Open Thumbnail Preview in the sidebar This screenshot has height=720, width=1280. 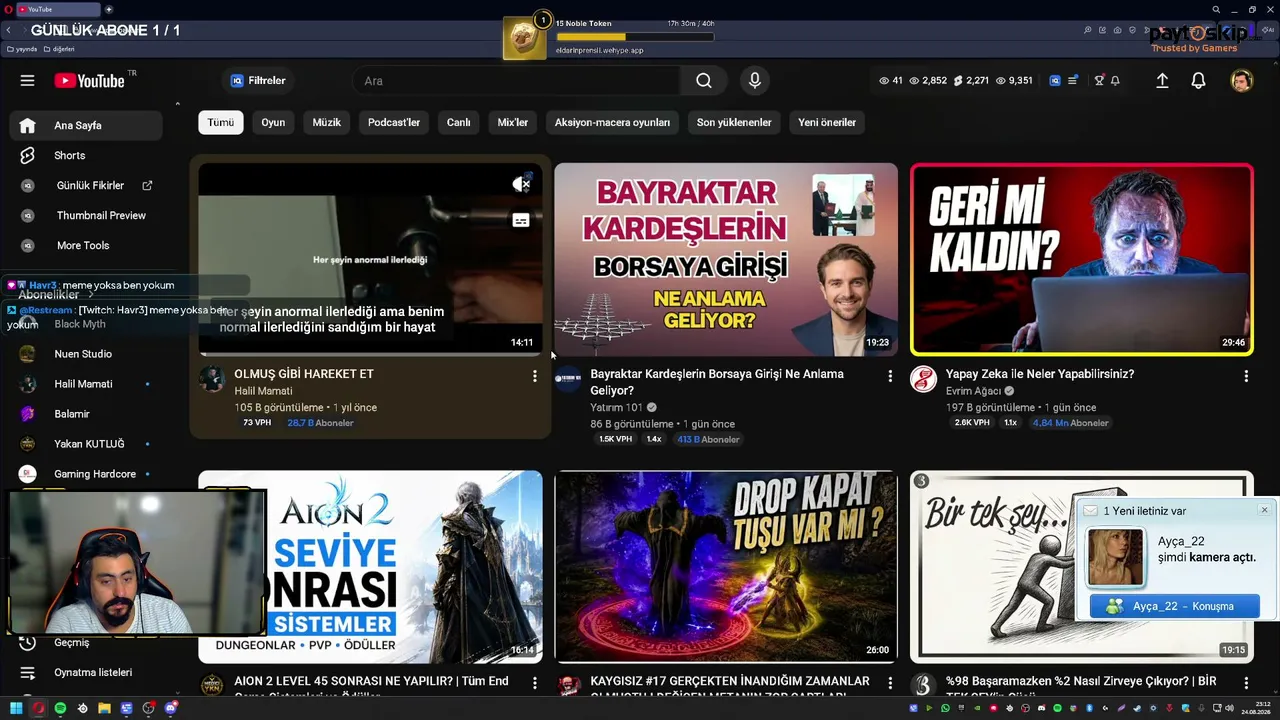point(86,215)
